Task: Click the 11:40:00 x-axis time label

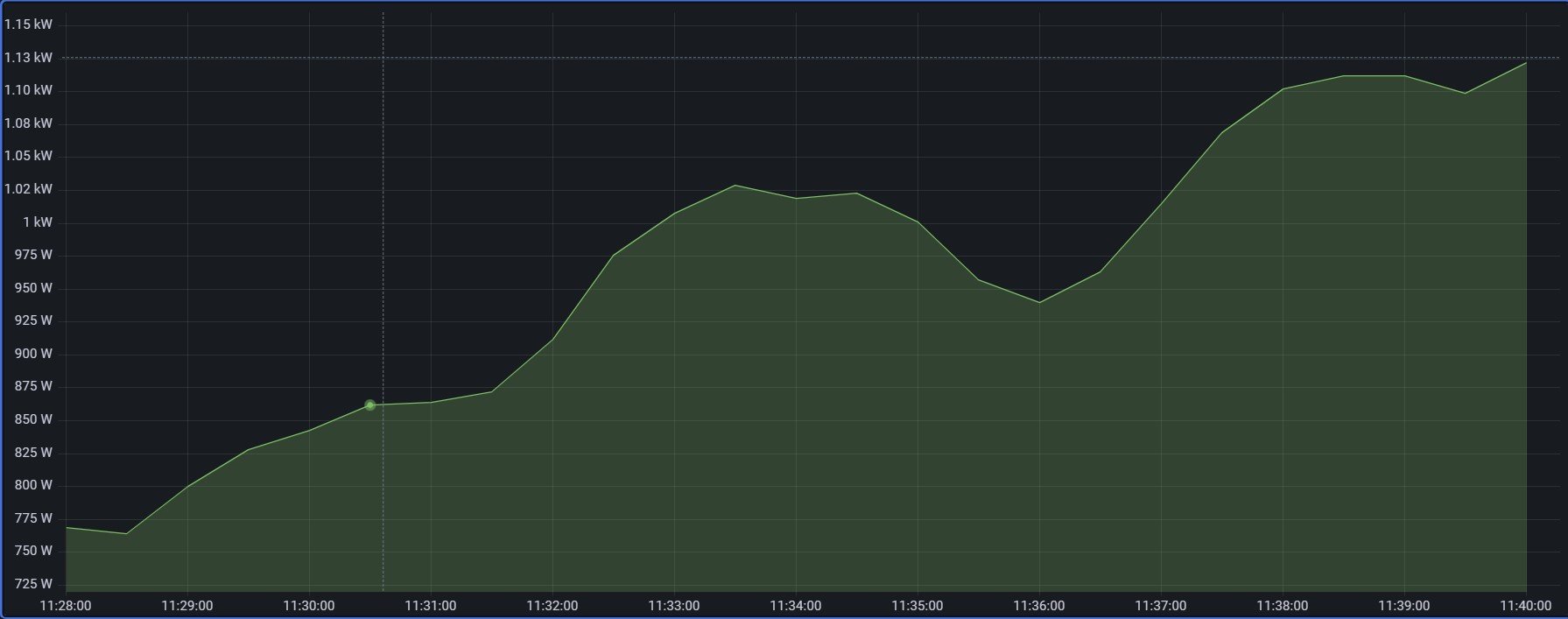Action: click(1525, 606)
